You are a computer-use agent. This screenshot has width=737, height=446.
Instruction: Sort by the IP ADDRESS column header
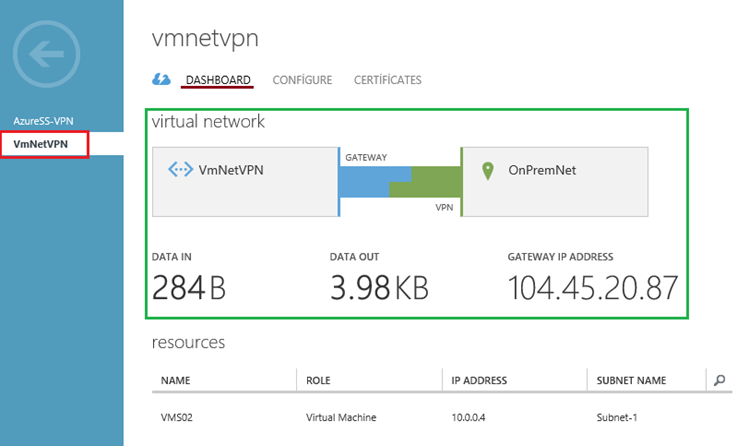479,380
